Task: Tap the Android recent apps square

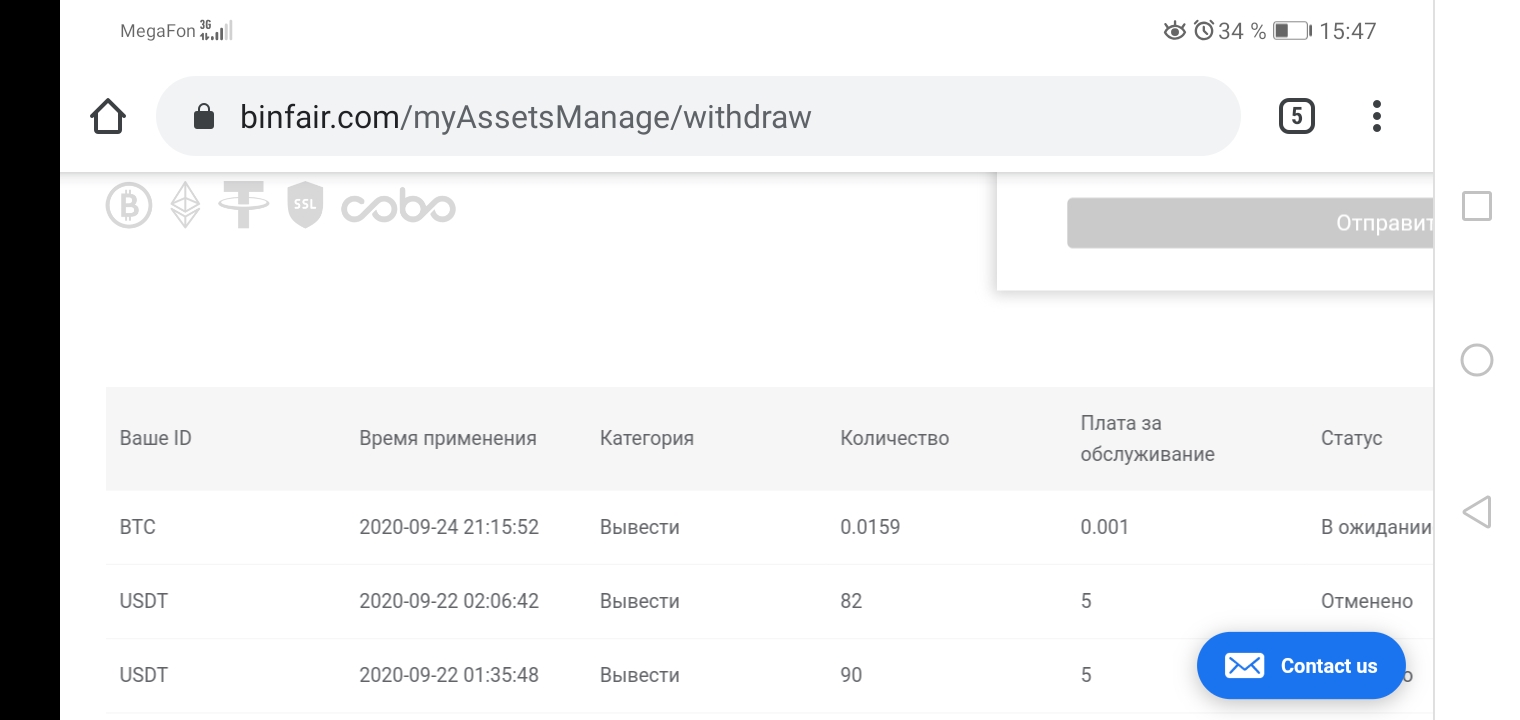Action: (x=1476, y=206)
